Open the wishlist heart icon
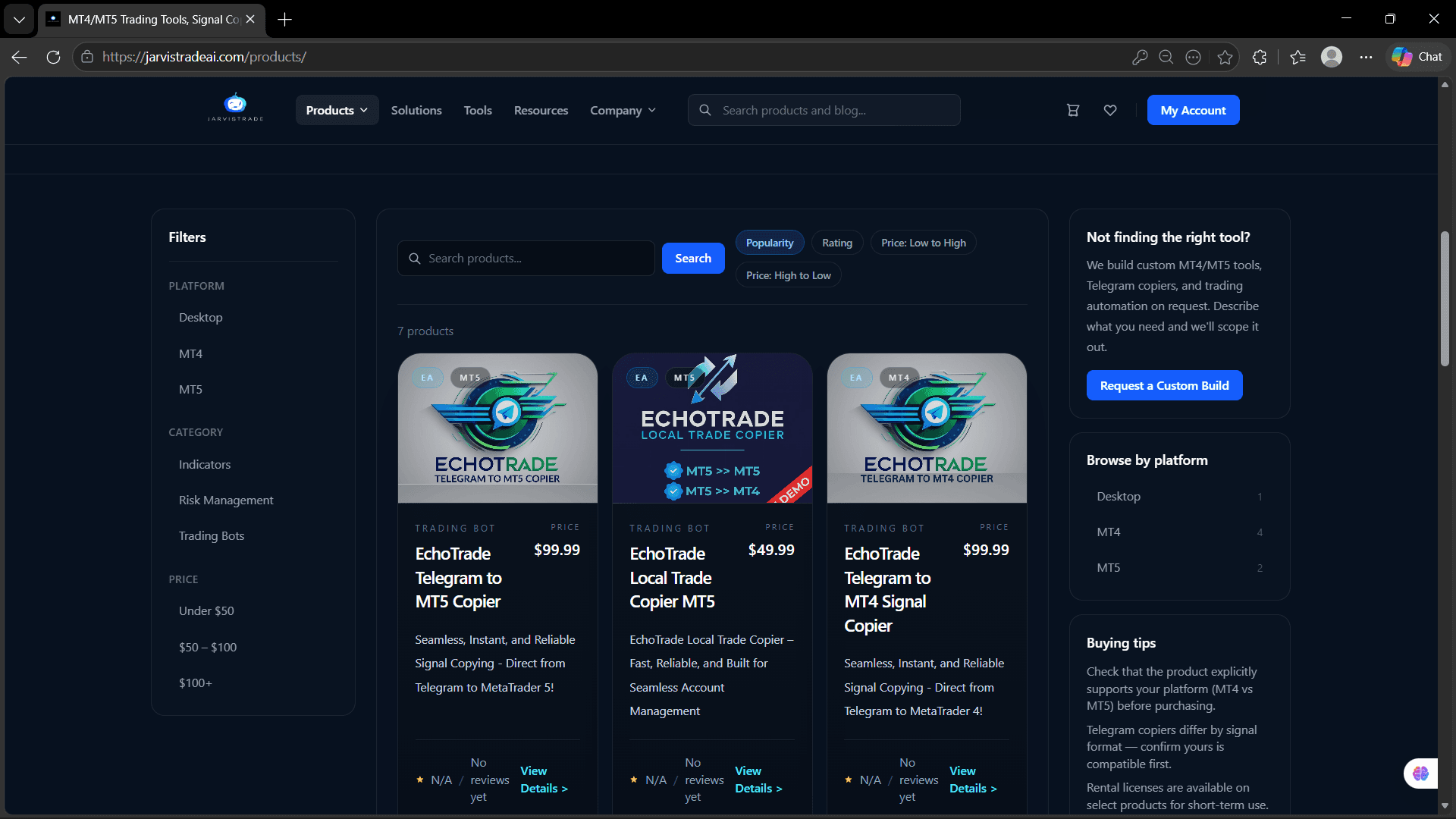 (1110, 111)
